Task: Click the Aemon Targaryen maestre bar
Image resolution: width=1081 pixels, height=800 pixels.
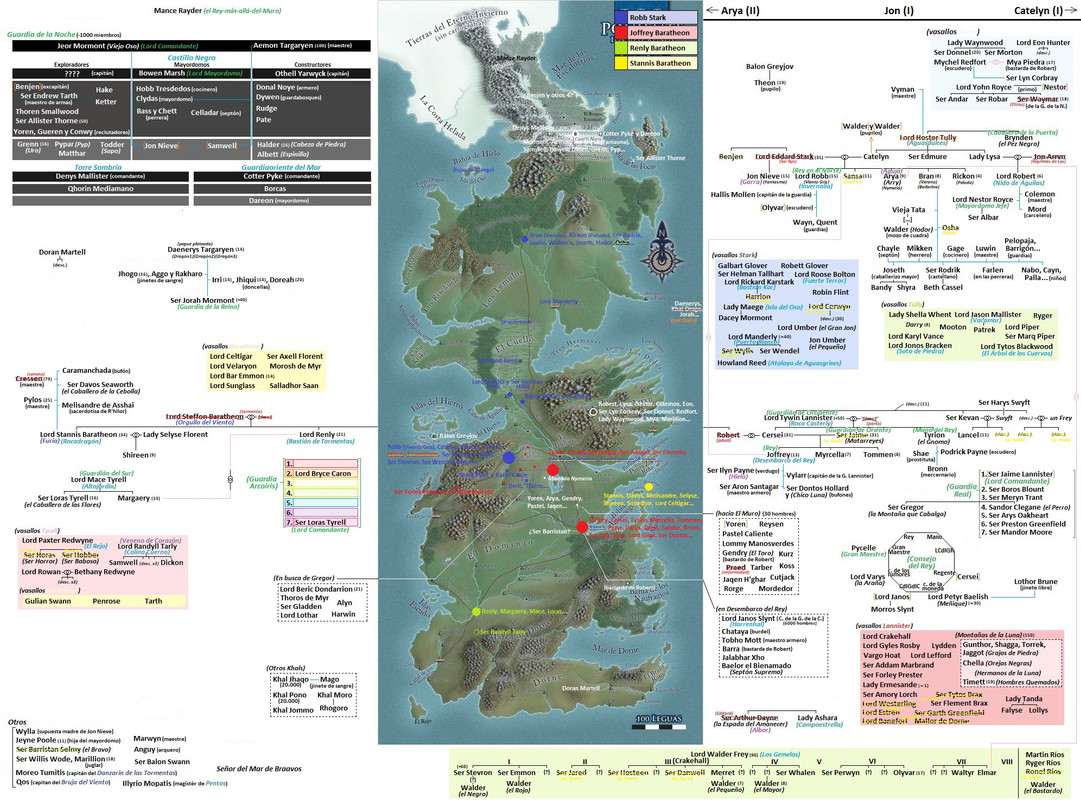Action: (311, 46)
